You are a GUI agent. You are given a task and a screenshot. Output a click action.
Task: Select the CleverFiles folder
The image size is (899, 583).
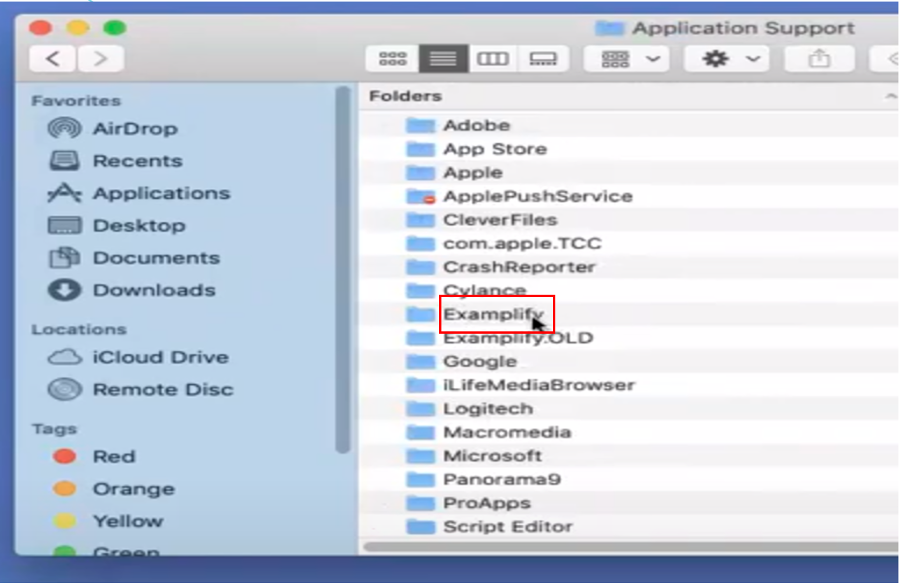[x=482, y=220]
